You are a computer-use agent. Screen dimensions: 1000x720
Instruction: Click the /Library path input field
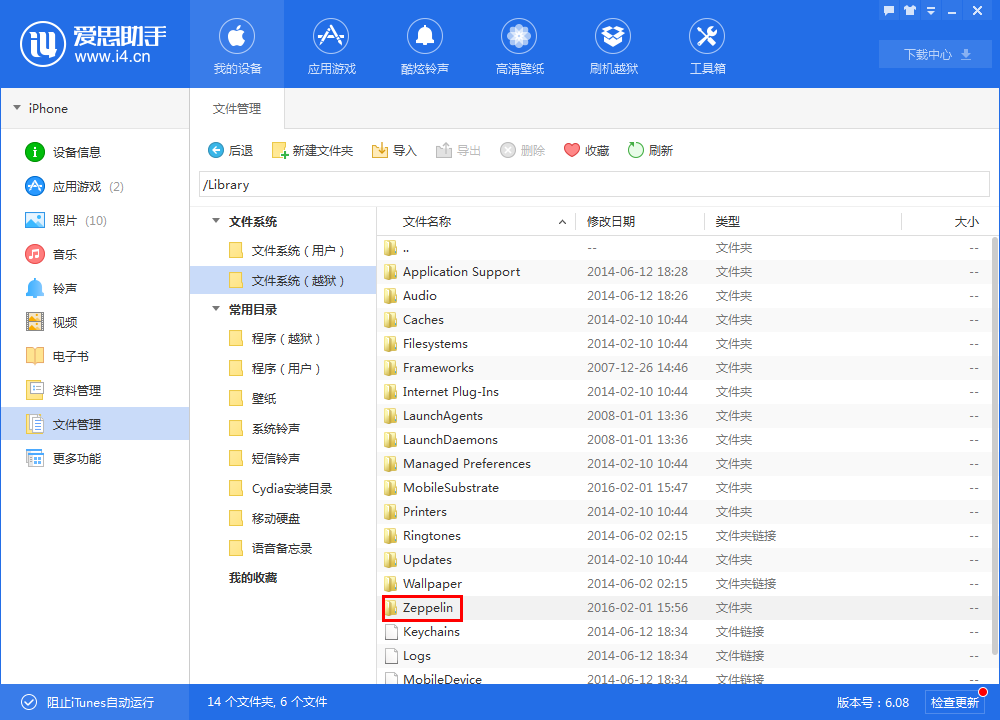(594, 185)
